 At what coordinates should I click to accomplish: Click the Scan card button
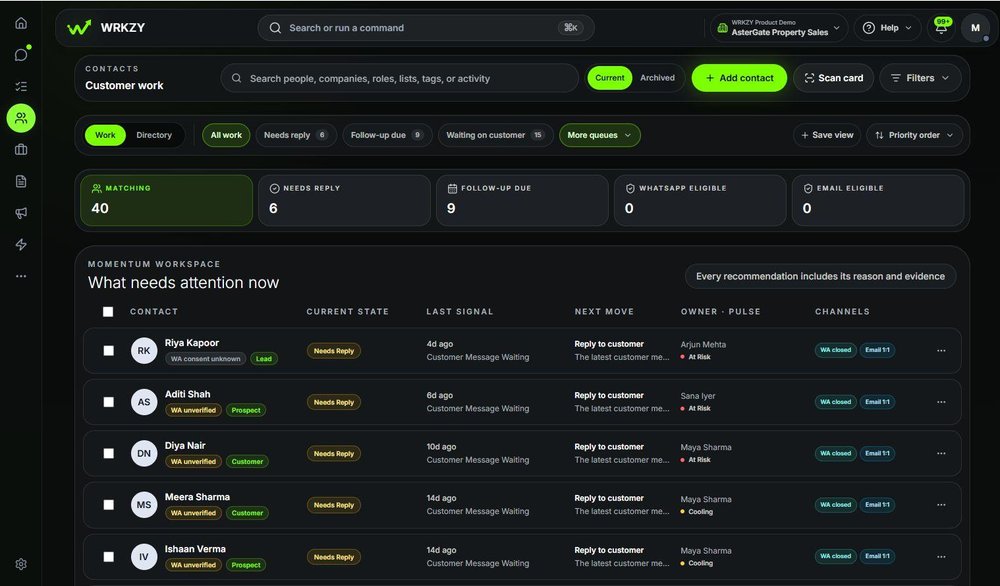(x=834, y=78)
